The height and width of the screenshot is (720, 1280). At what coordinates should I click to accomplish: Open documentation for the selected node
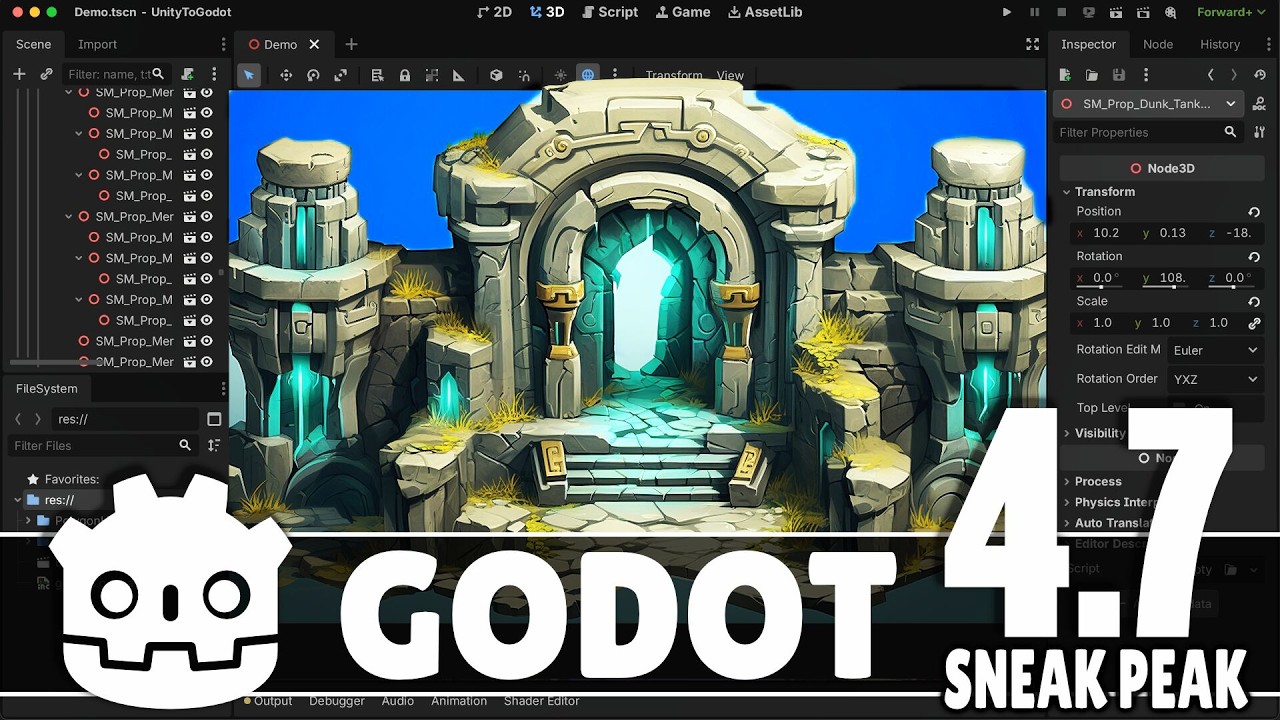[1259, 104]
